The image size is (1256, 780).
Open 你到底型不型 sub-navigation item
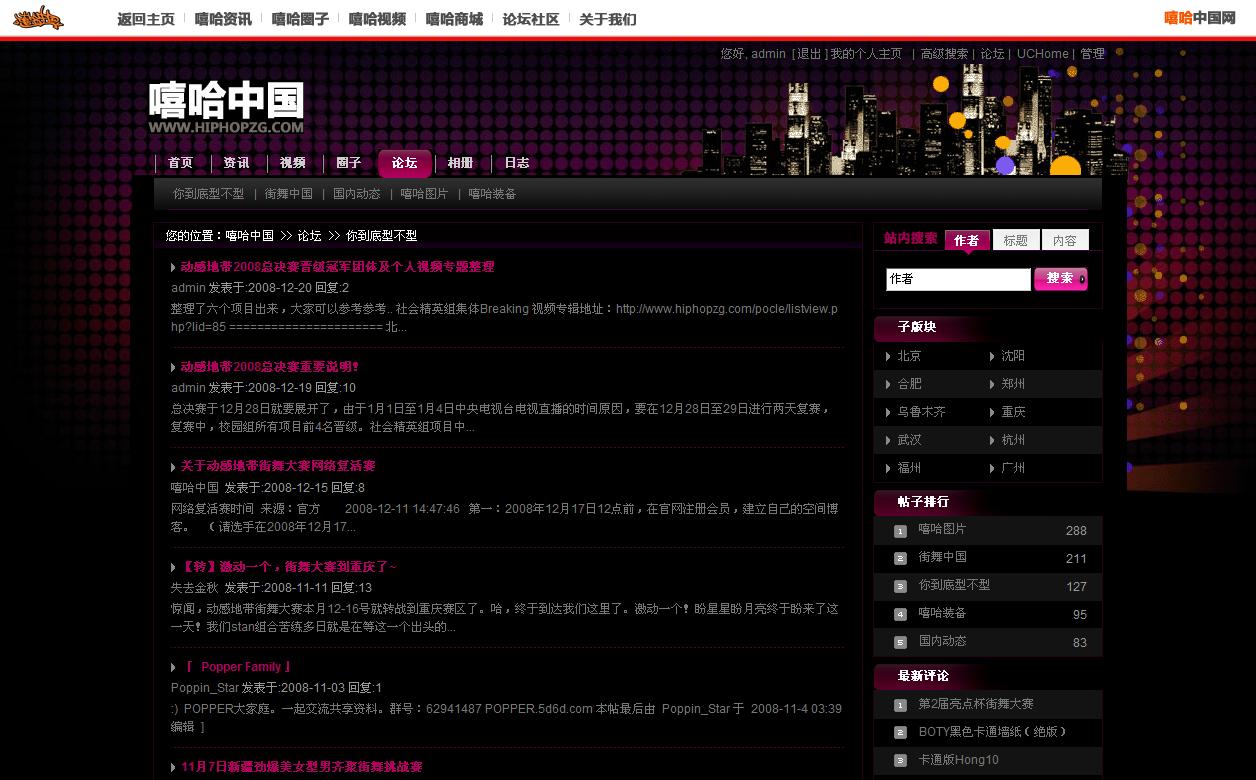pos(209,194)
